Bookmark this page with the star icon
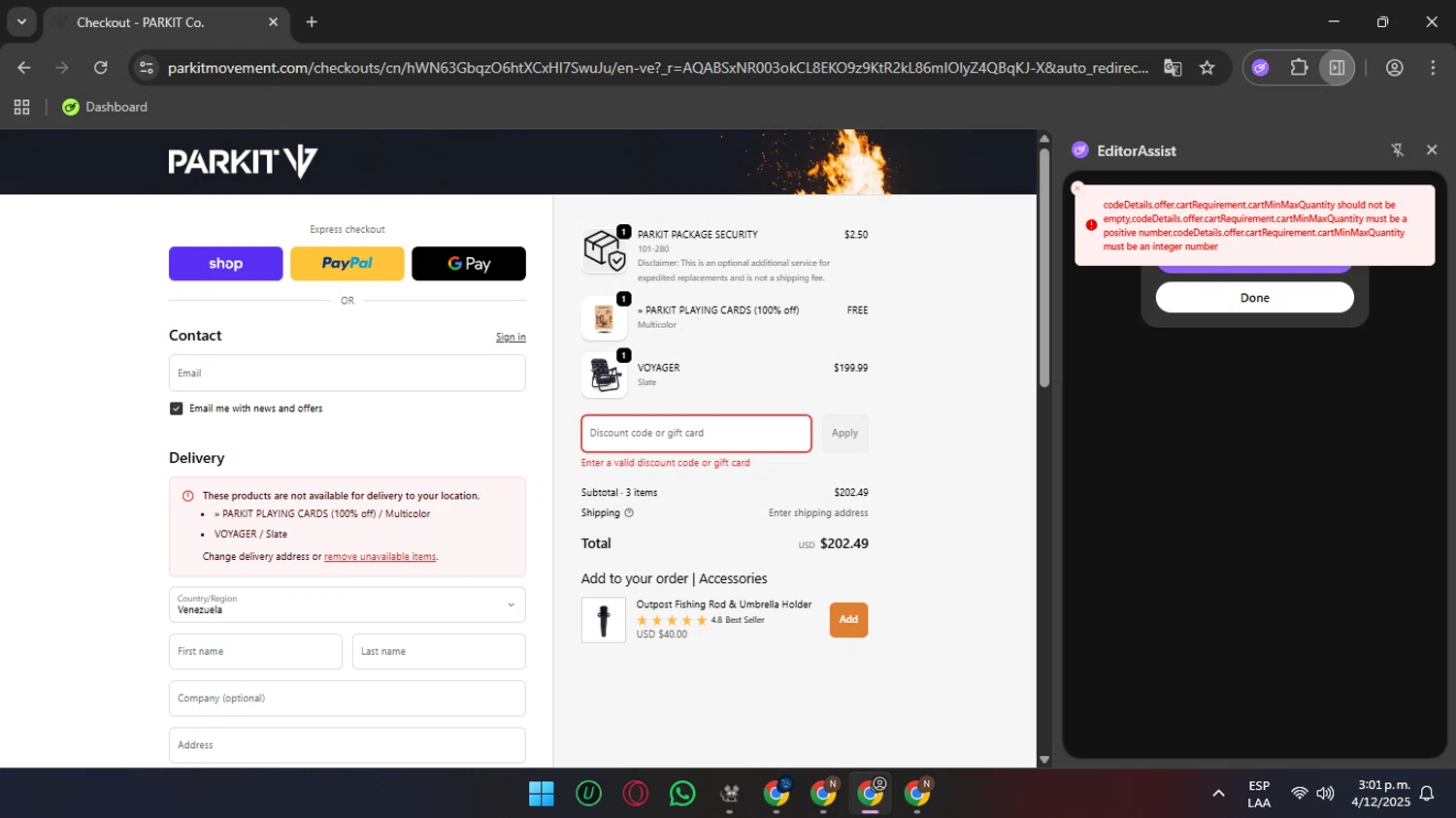1456x818 pixels. (x=1207, y=68)
